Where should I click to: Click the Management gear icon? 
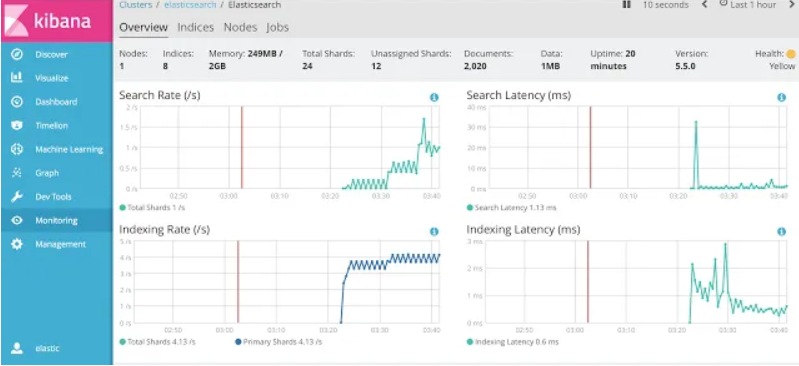tap(17, 244)
